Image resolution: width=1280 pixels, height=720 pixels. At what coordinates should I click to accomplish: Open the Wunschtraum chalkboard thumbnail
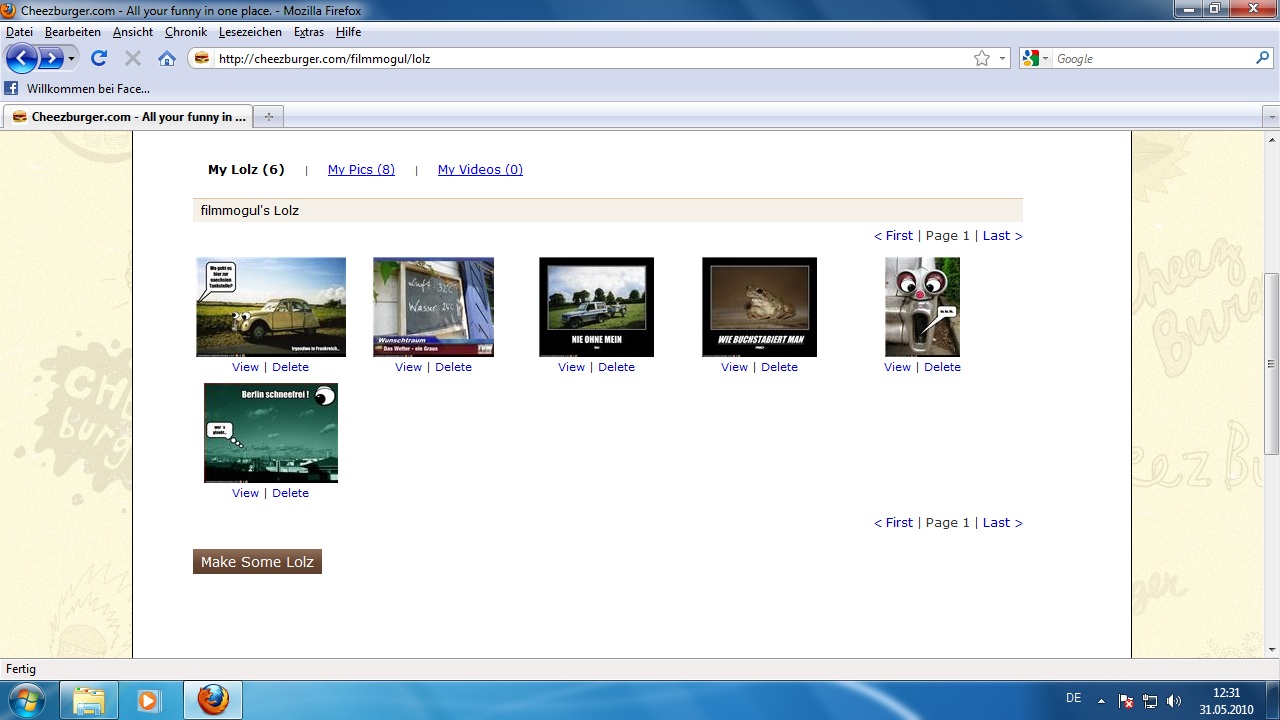(x=433, y=307)
